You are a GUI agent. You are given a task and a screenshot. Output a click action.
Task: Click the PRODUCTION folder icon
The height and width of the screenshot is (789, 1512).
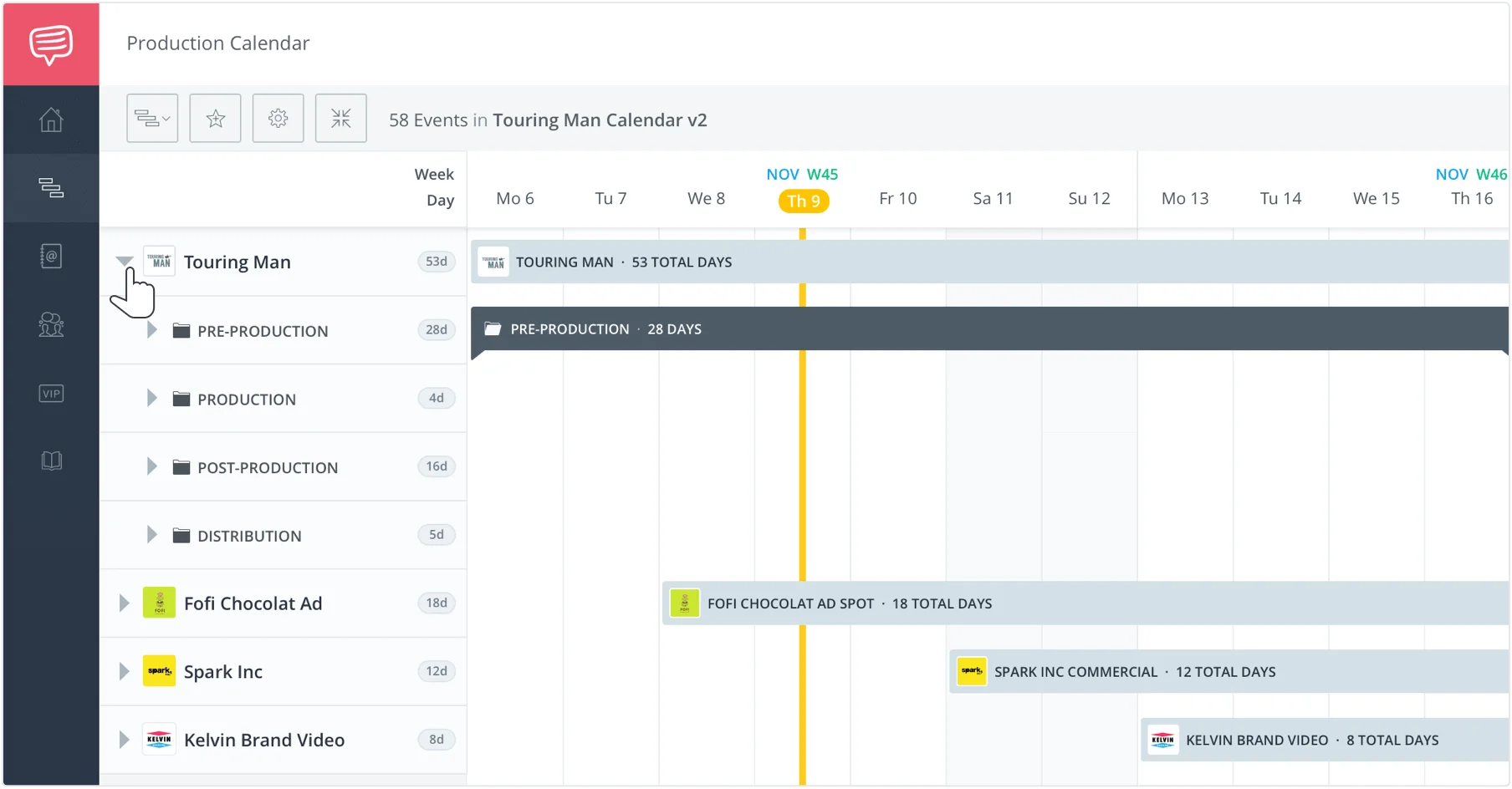181,399
